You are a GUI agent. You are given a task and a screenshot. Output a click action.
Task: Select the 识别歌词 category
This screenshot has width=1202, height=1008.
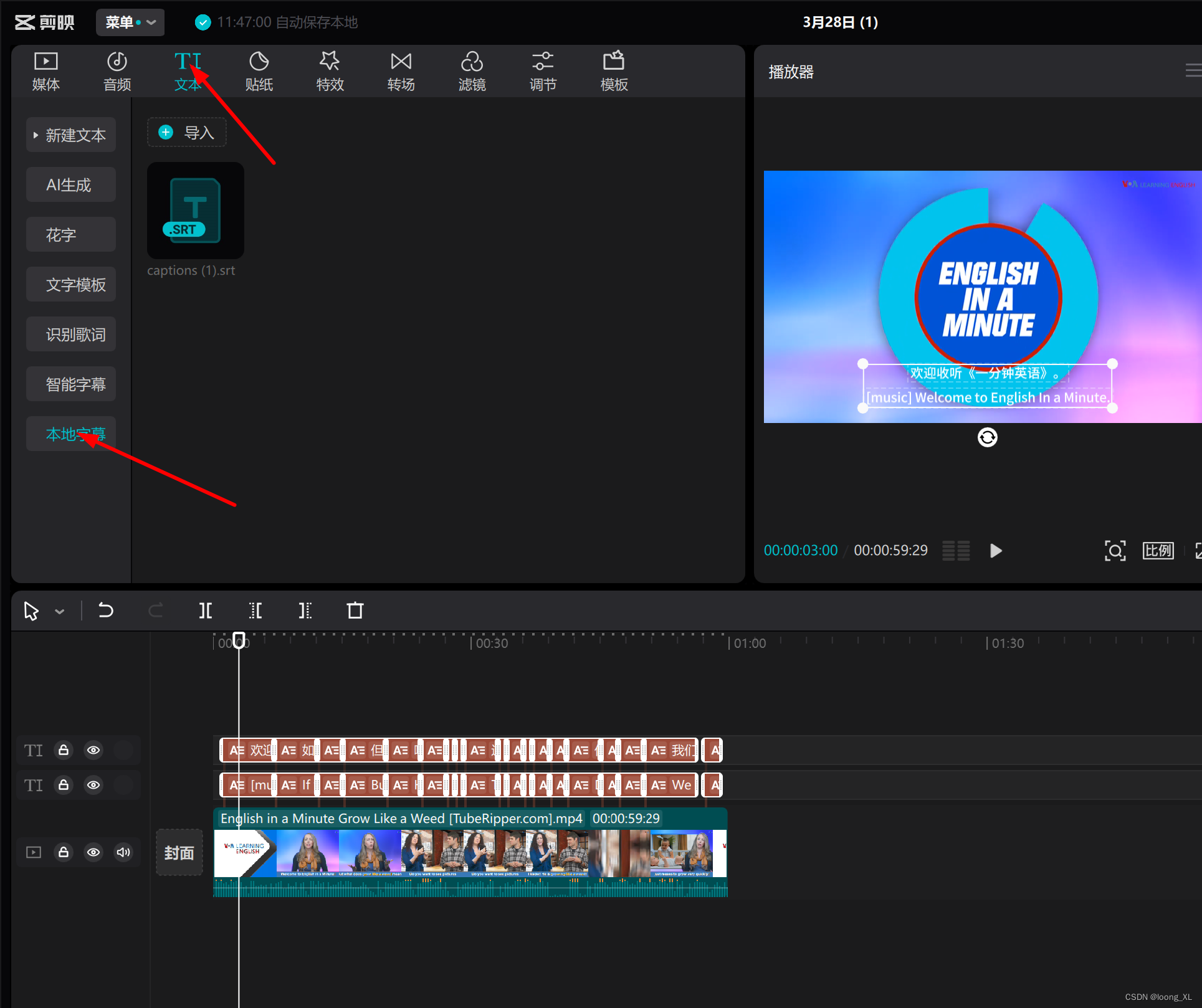tap(71, 334)
